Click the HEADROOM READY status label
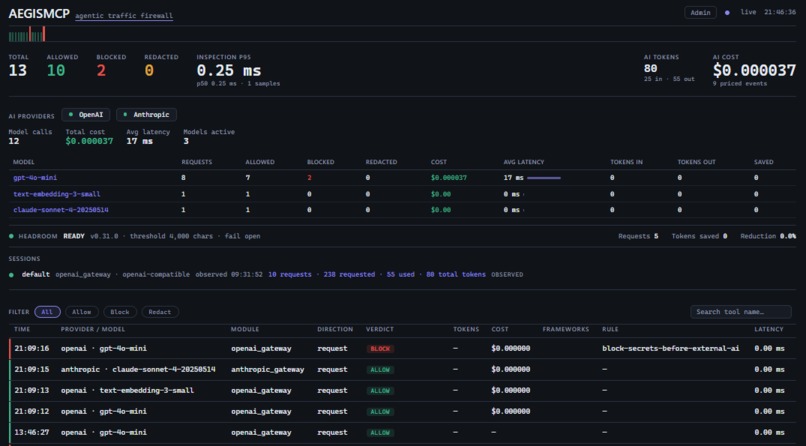The image size is (806, 446). point(51,236)
